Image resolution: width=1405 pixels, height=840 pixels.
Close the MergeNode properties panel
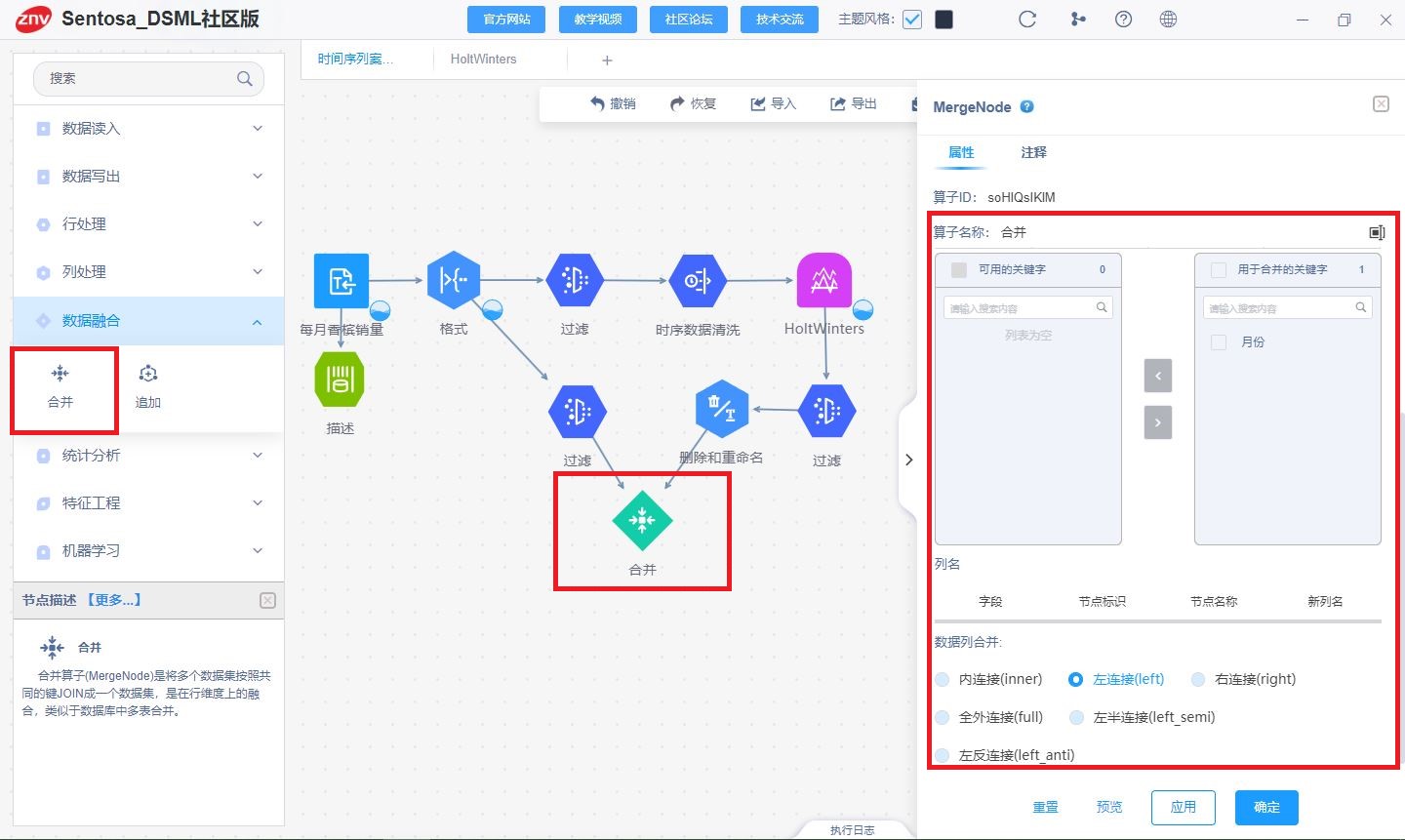click(x=1381, y=104)
